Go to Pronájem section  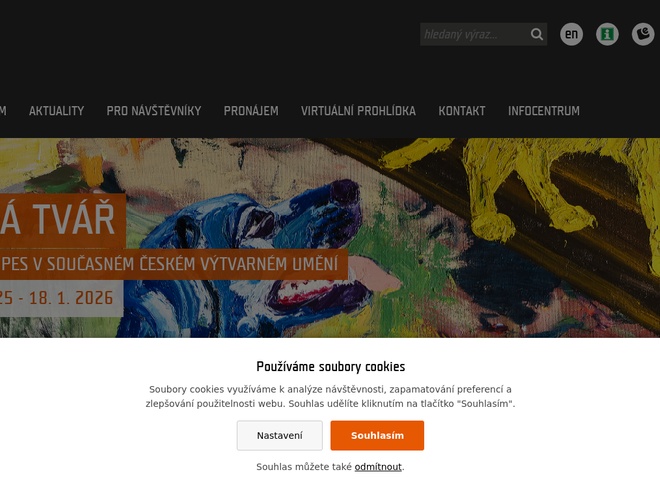pos(251,111)
